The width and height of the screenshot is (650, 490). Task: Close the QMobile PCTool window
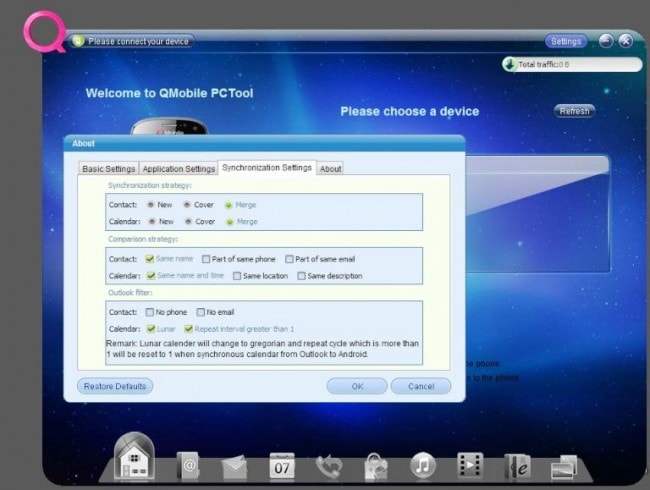click(x=626, y=41)
